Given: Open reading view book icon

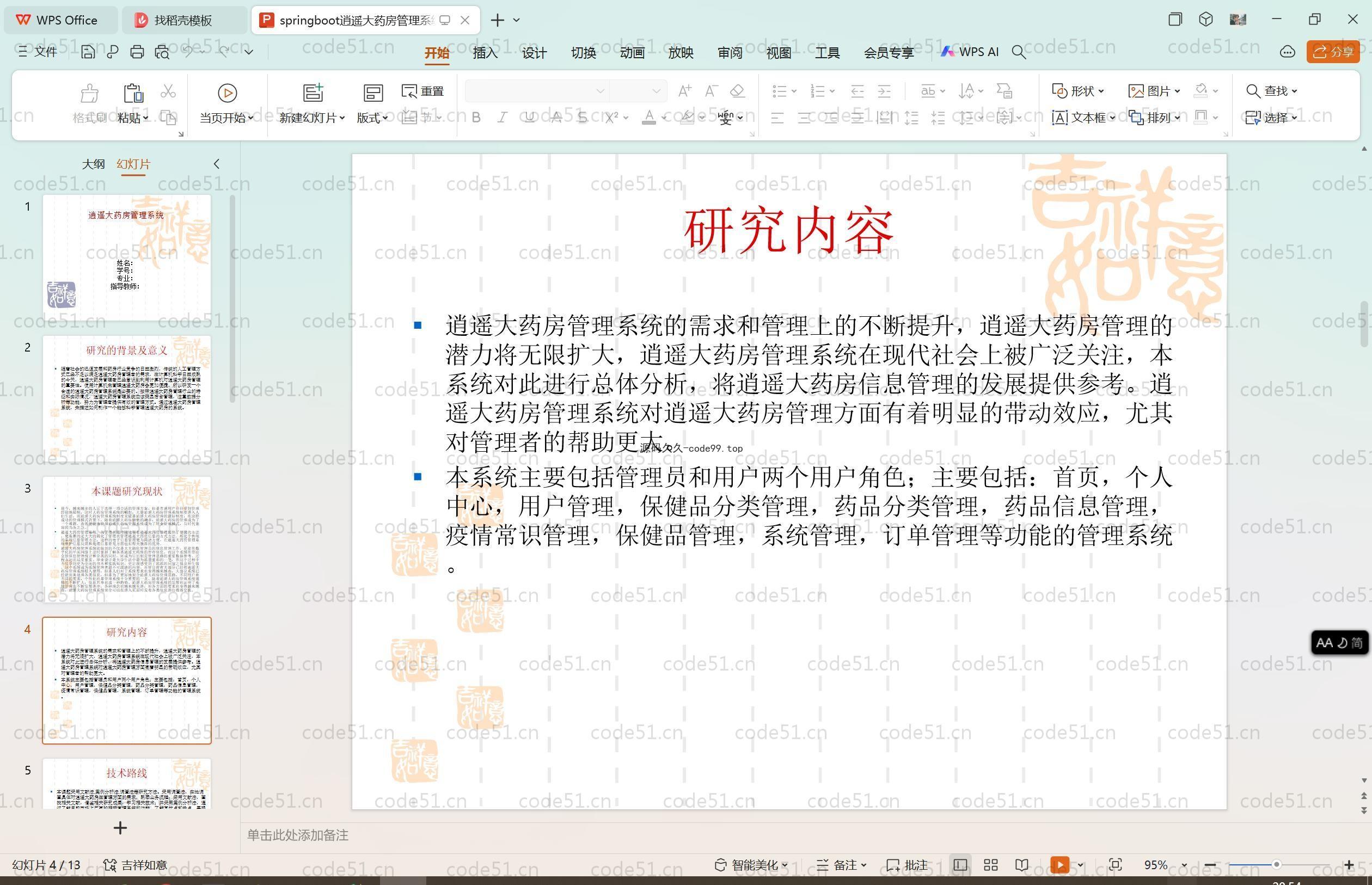Looking at the screenshot, I should 1021,865.
